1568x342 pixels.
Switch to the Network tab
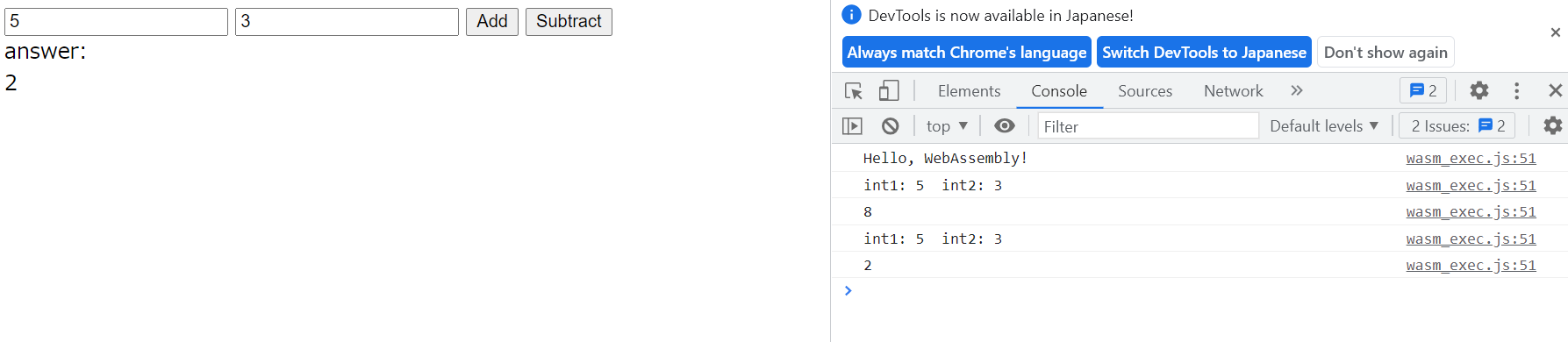point(1233,91)
